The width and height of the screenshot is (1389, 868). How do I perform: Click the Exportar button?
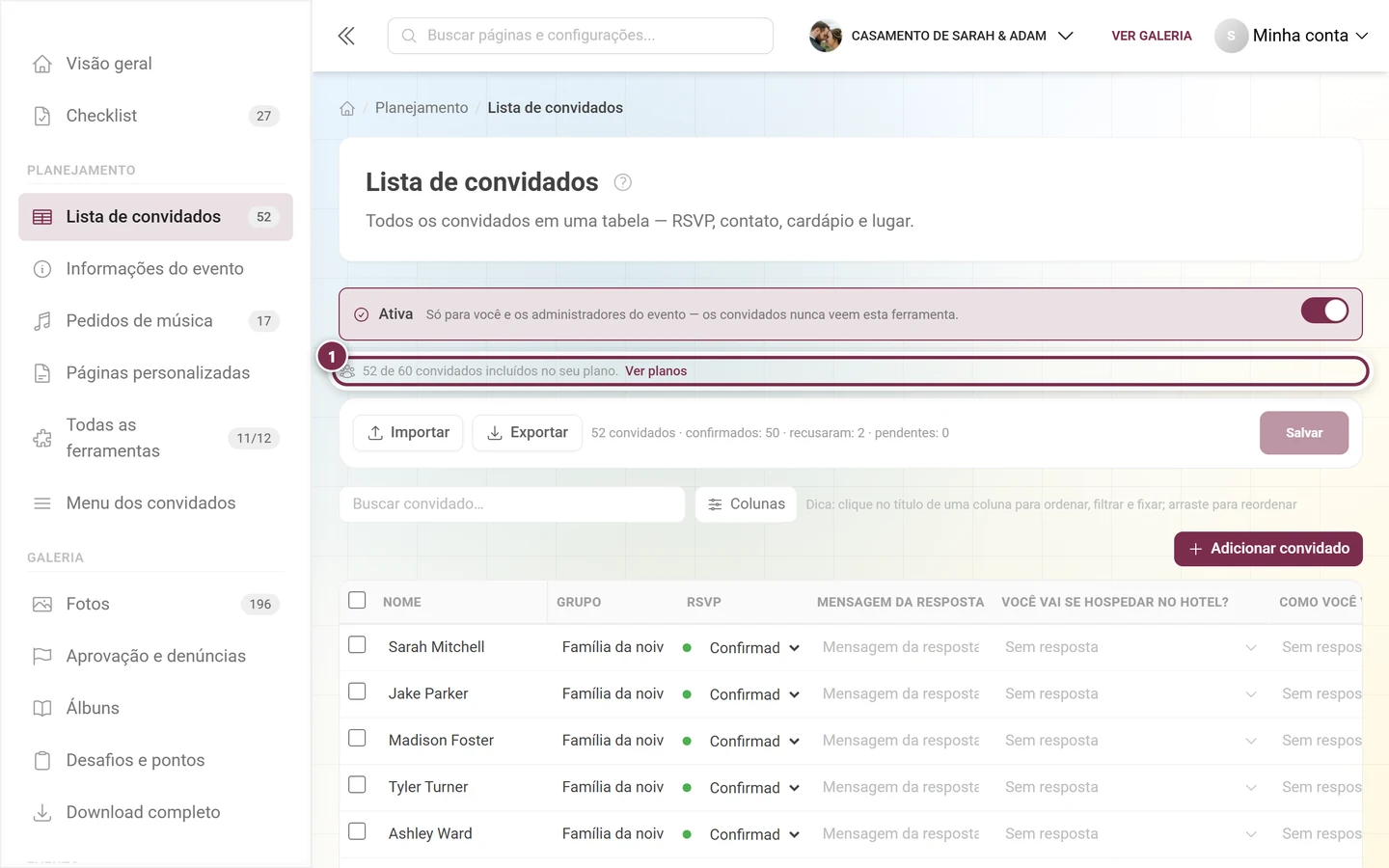coord(527,433)
